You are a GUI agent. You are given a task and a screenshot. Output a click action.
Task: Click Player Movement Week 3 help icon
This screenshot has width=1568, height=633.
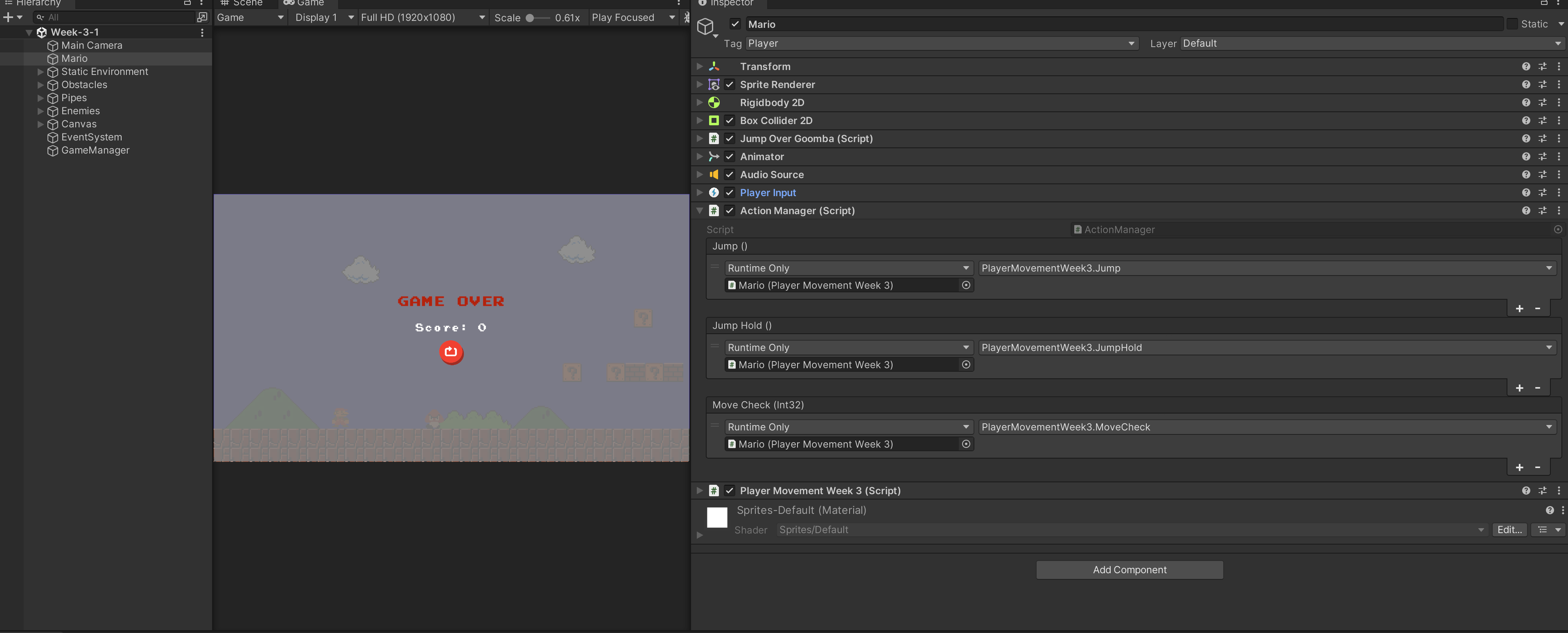pyautogui.click(x=1525, y=491)
